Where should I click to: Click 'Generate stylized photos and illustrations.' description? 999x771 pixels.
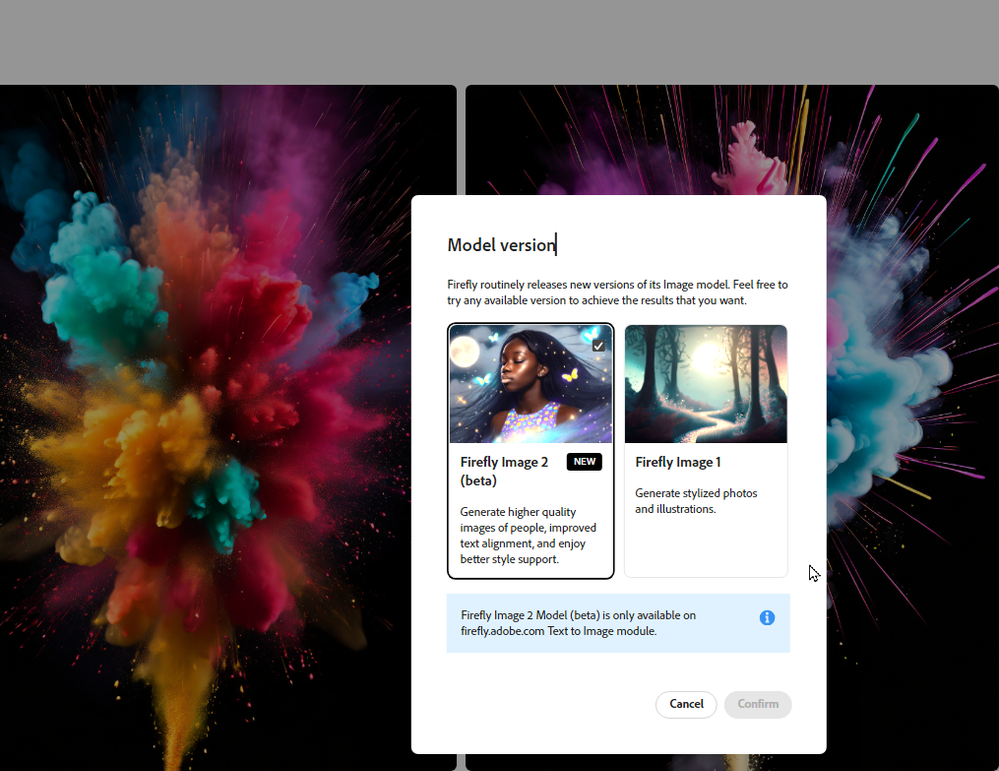[x=696, y=501]
